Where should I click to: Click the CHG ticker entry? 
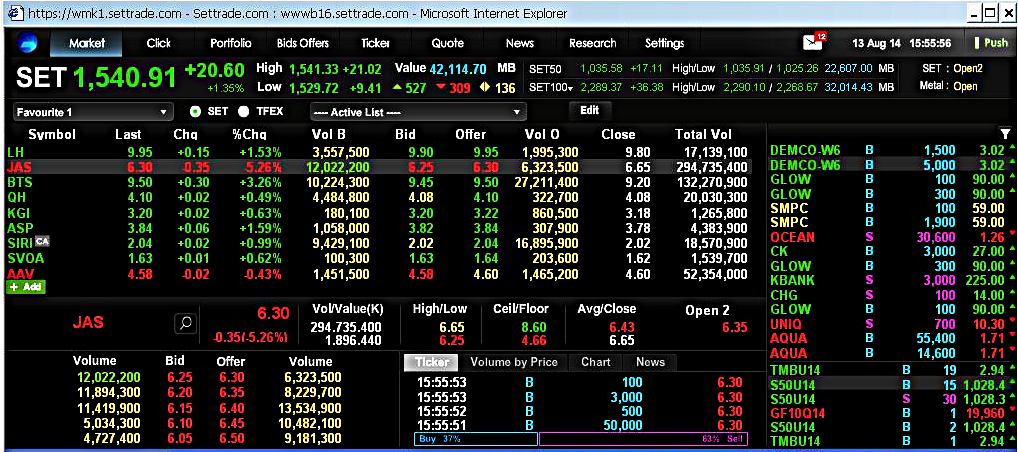pyautogui.click(x=782, y=295)
